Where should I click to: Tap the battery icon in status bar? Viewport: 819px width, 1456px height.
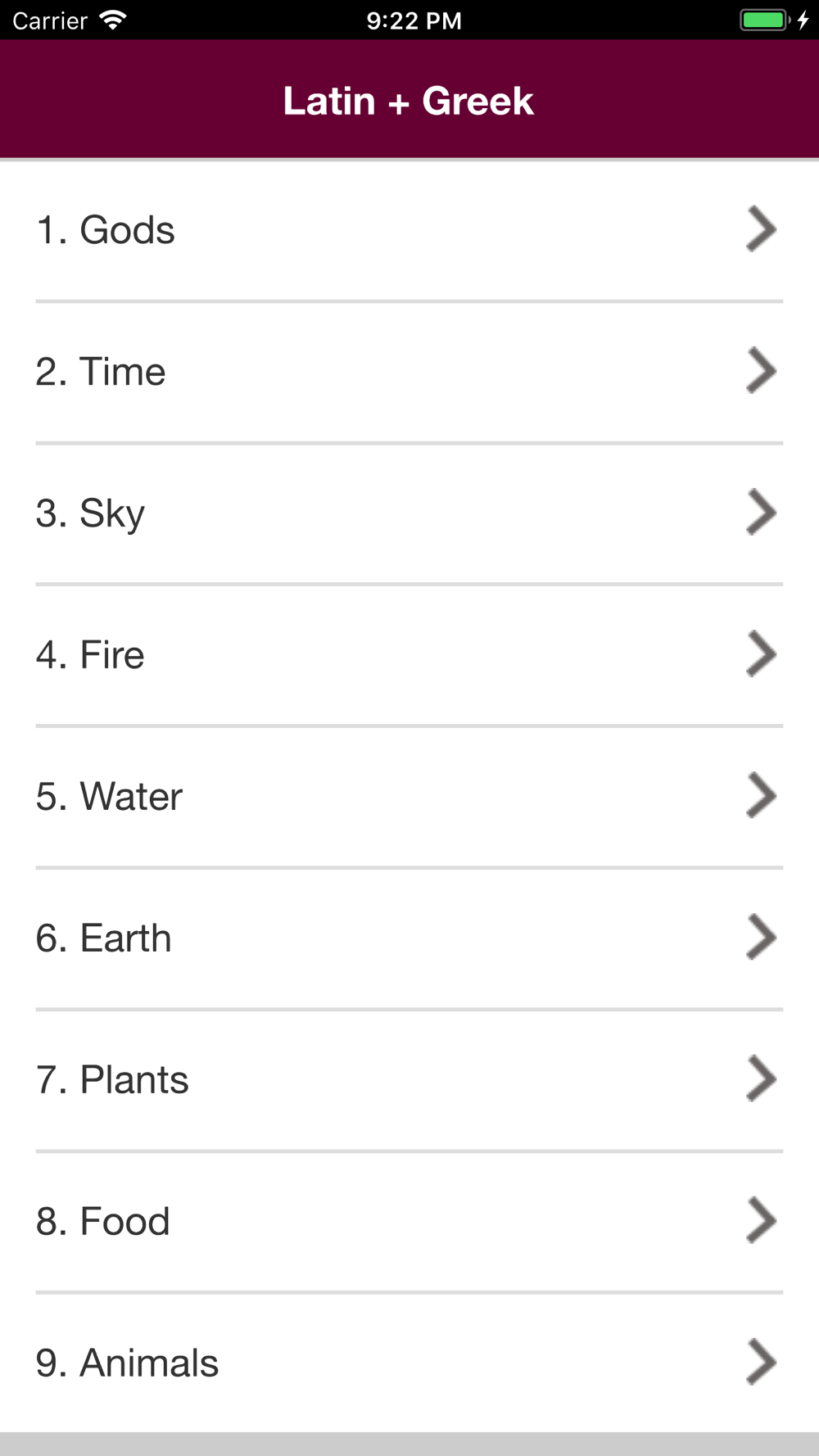pyautogui.click(x=764, y=20)
